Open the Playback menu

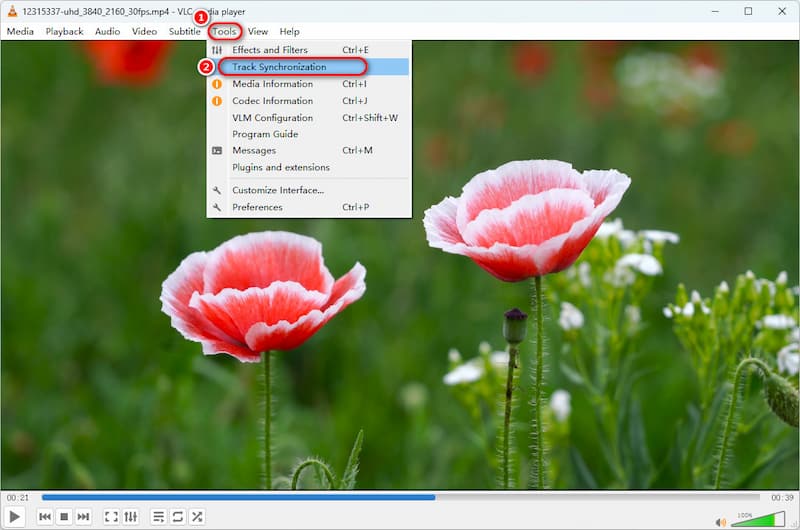[x=64, y=32]
